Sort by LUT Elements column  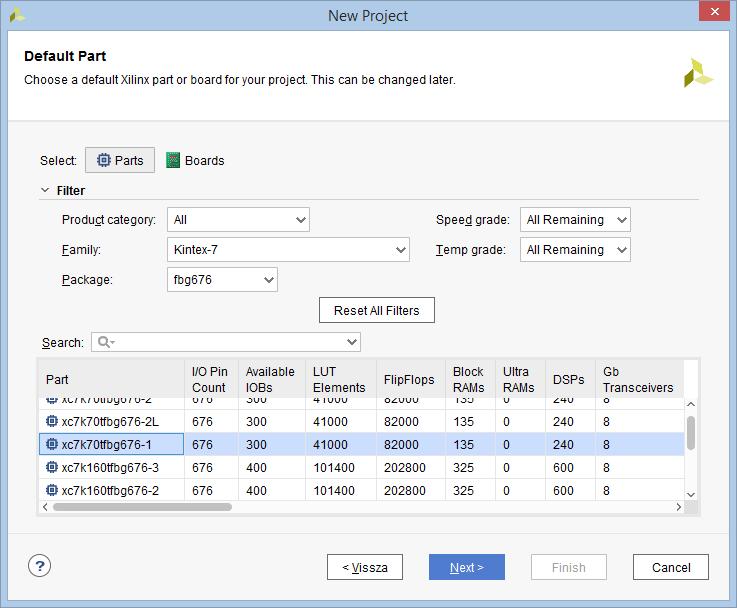coord(341,379)
